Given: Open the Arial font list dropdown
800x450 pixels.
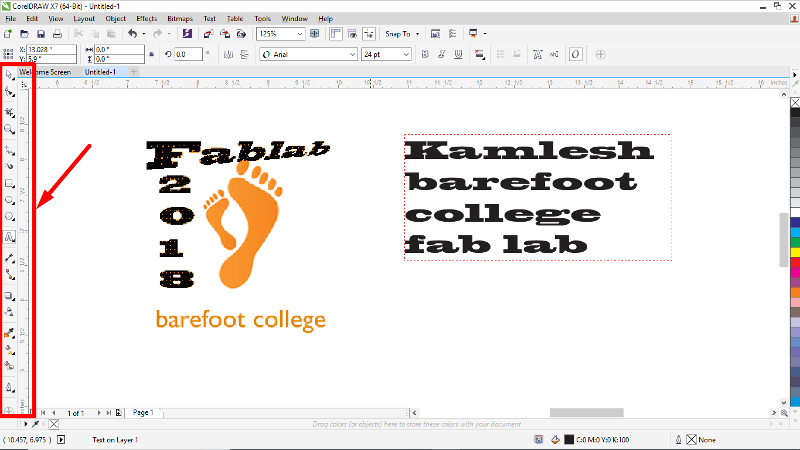Looking at the screenshot, I should [352, 54].
